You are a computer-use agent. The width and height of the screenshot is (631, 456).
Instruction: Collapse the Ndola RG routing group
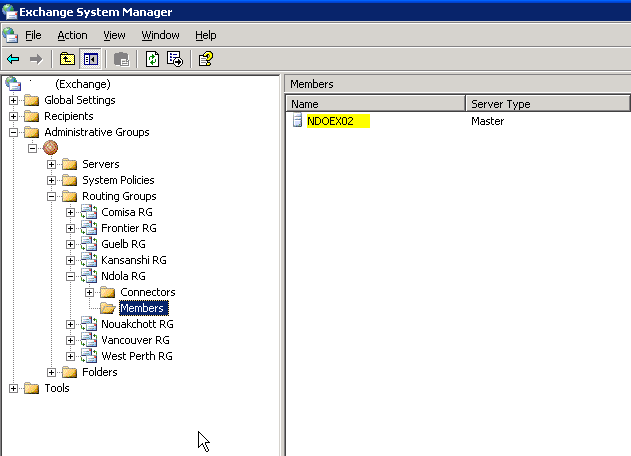click(x=70, y=276)
